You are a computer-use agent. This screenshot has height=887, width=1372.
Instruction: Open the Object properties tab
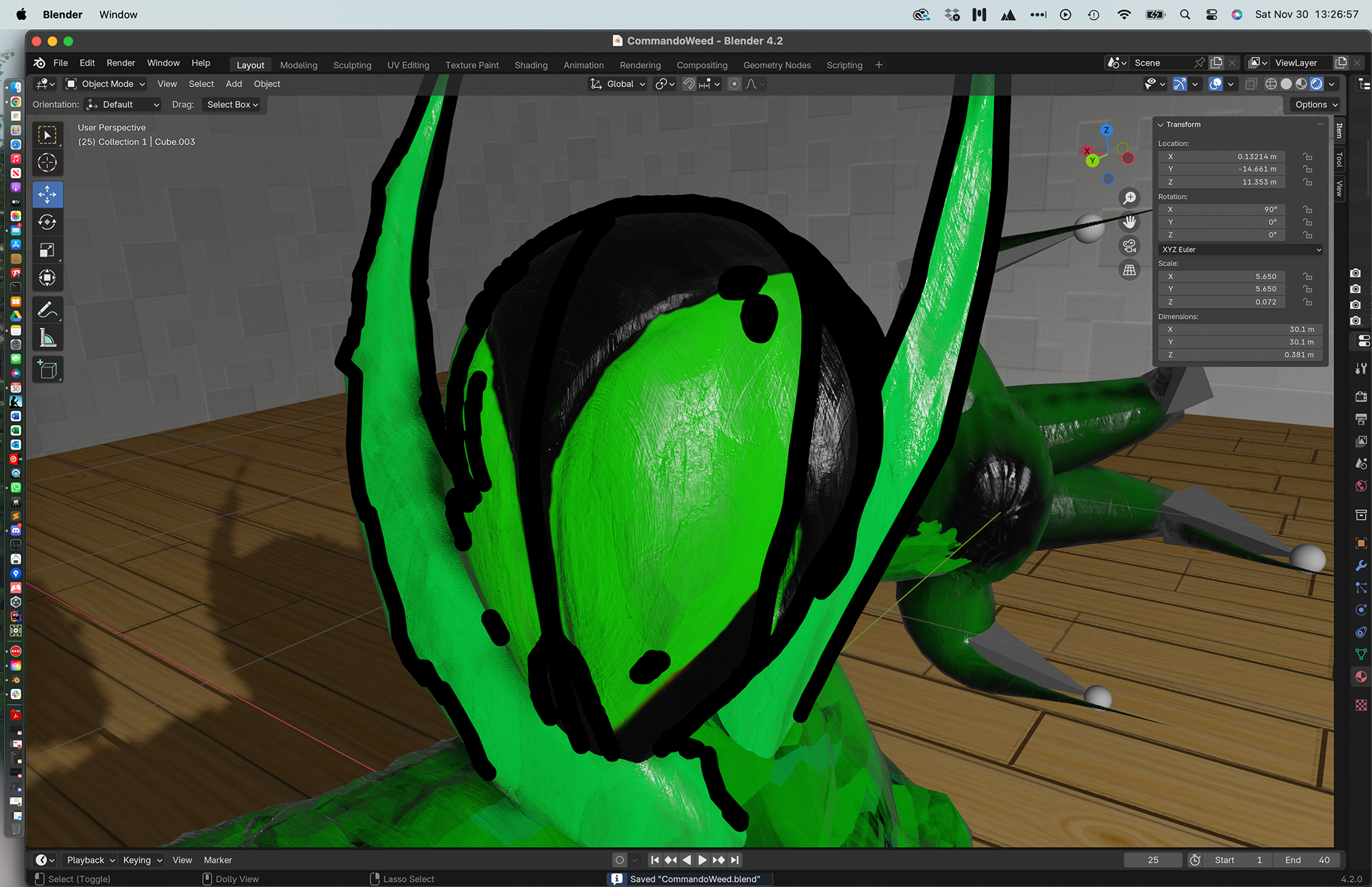1361,543
